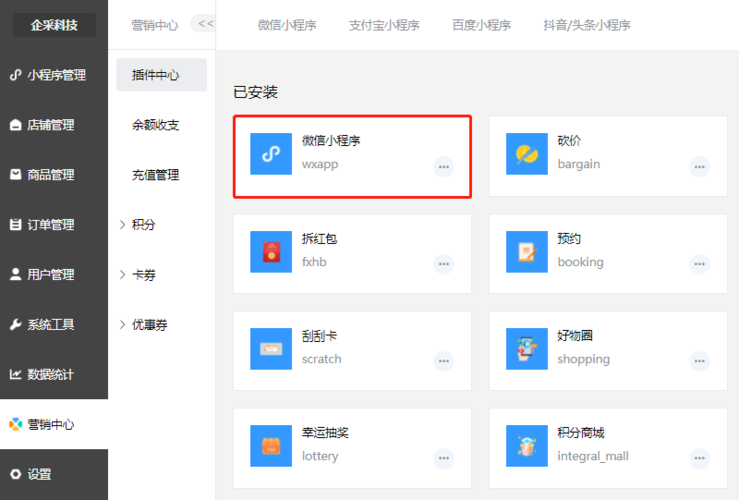
Task: Expand the 优惠券 submenu chevron
Action: 123,325
